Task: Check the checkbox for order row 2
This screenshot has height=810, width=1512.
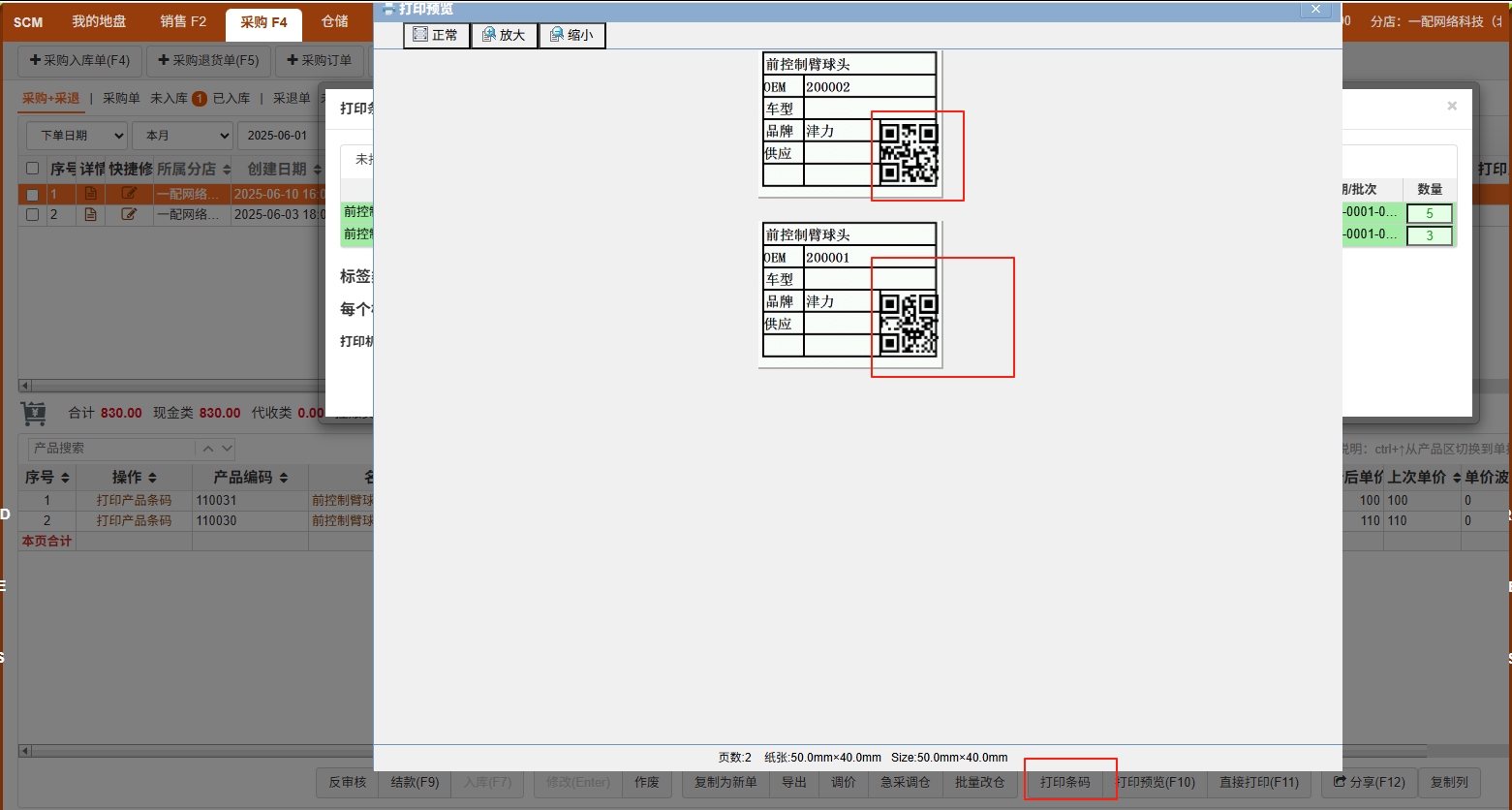Action: pos(33,214)
